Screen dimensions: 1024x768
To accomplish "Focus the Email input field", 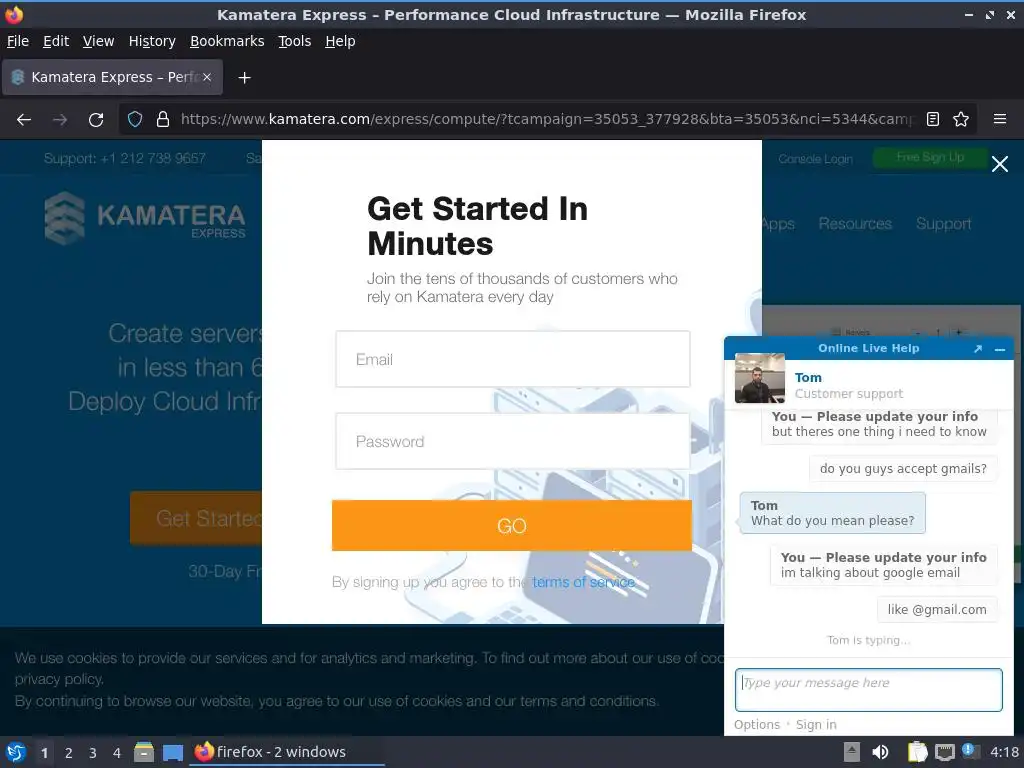I will click(513, 359).
